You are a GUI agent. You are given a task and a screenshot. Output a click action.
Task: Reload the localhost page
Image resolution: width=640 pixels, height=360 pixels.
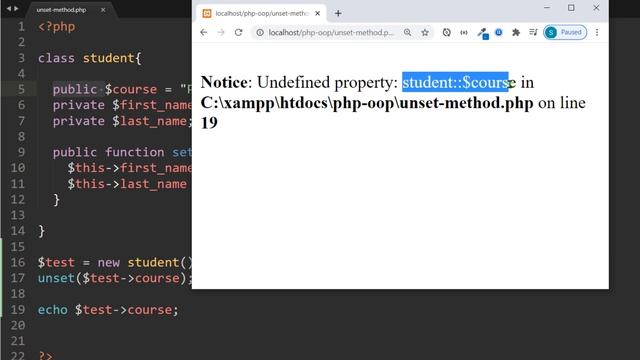(x=238, y=32)
